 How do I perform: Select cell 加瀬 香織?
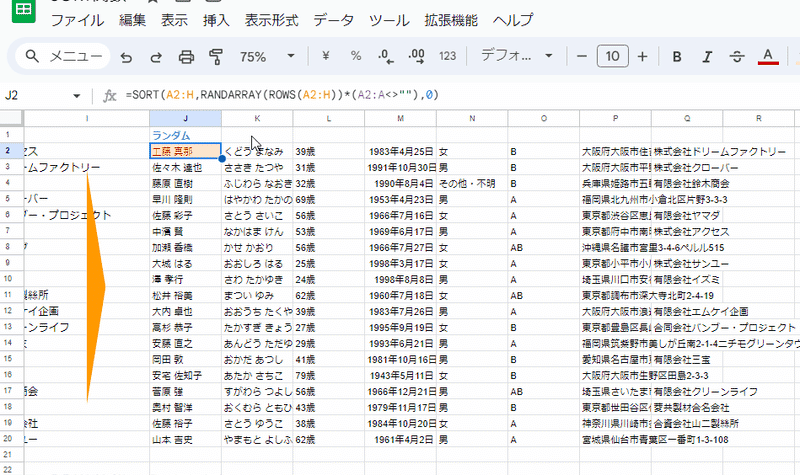click(185, 247)
